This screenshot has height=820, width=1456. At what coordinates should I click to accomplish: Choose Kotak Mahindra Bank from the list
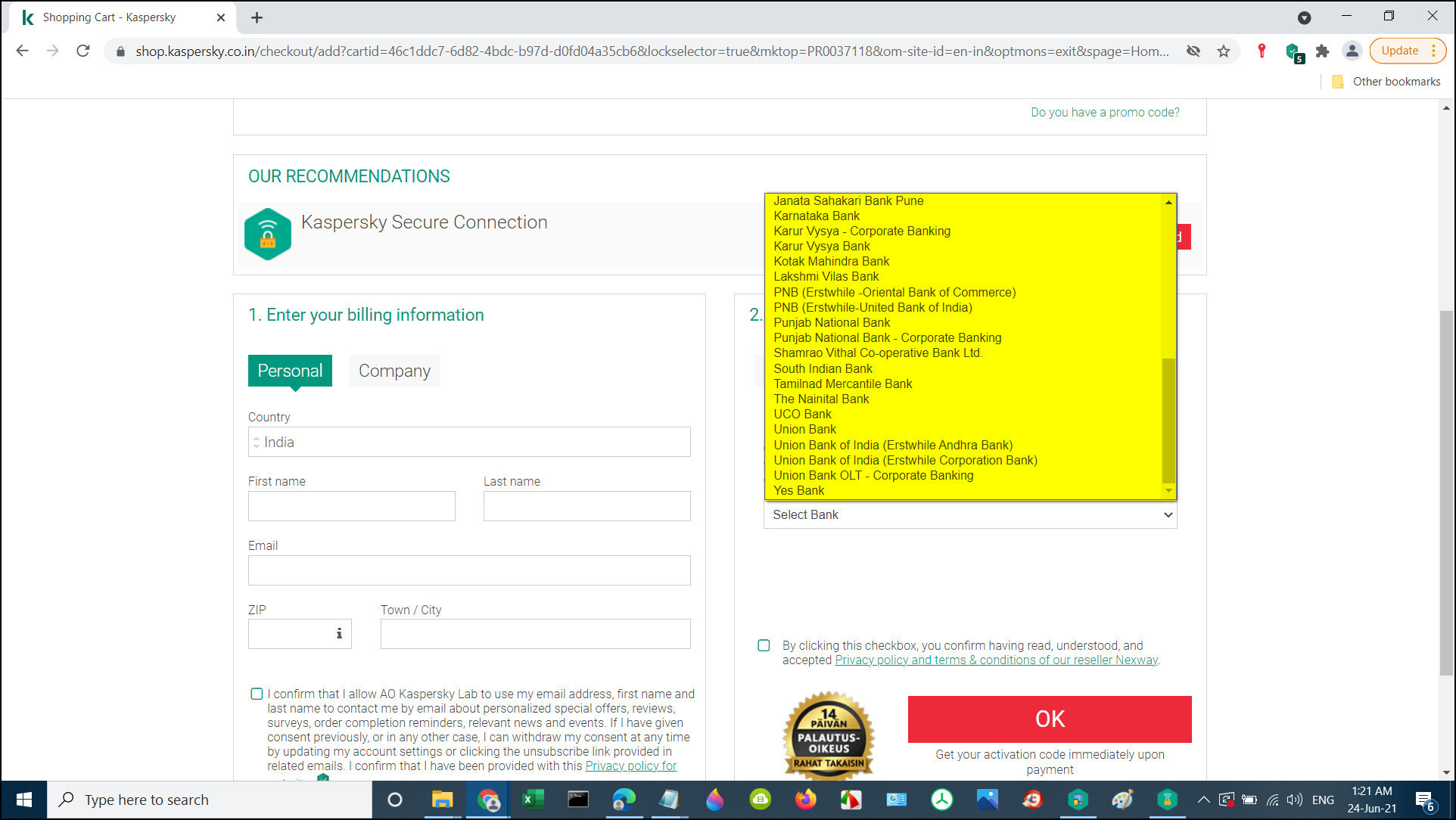pyautogui.click(x=831, y=262)
